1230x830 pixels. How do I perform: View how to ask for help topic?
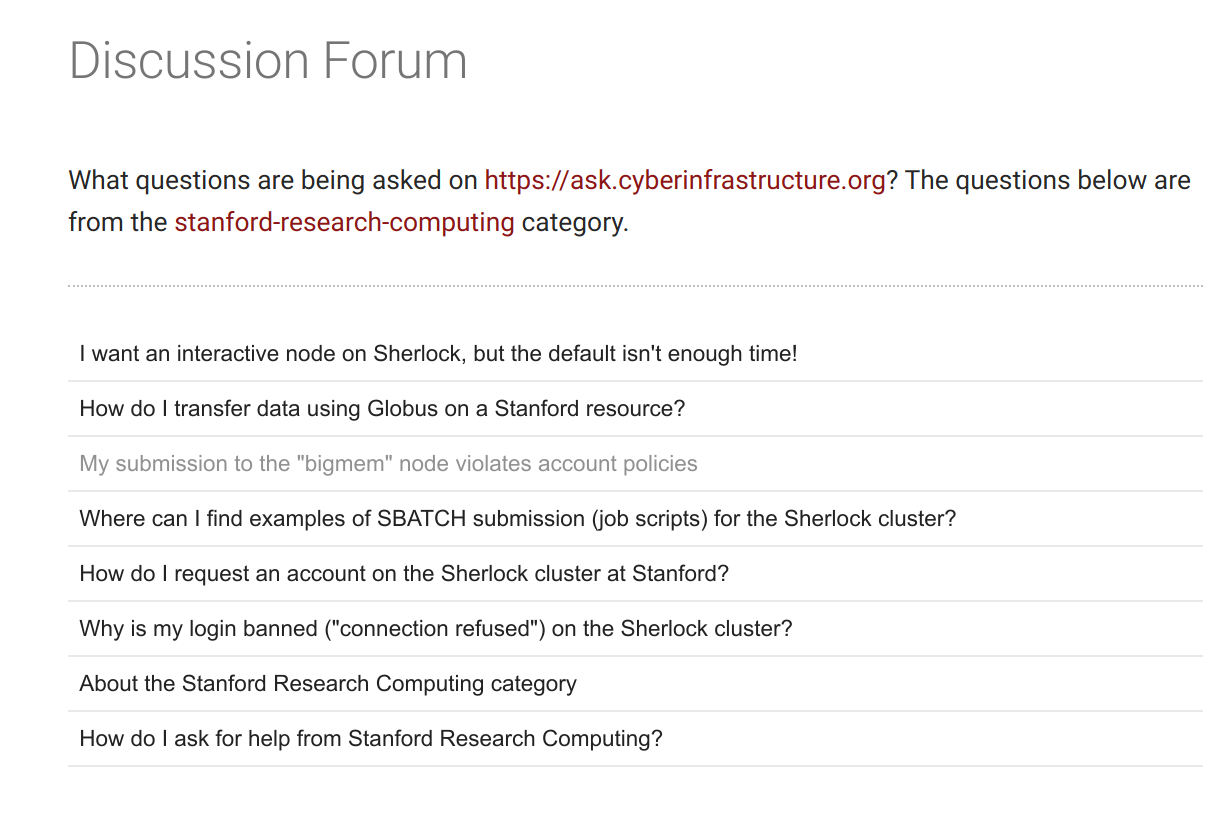coord(371,739)
